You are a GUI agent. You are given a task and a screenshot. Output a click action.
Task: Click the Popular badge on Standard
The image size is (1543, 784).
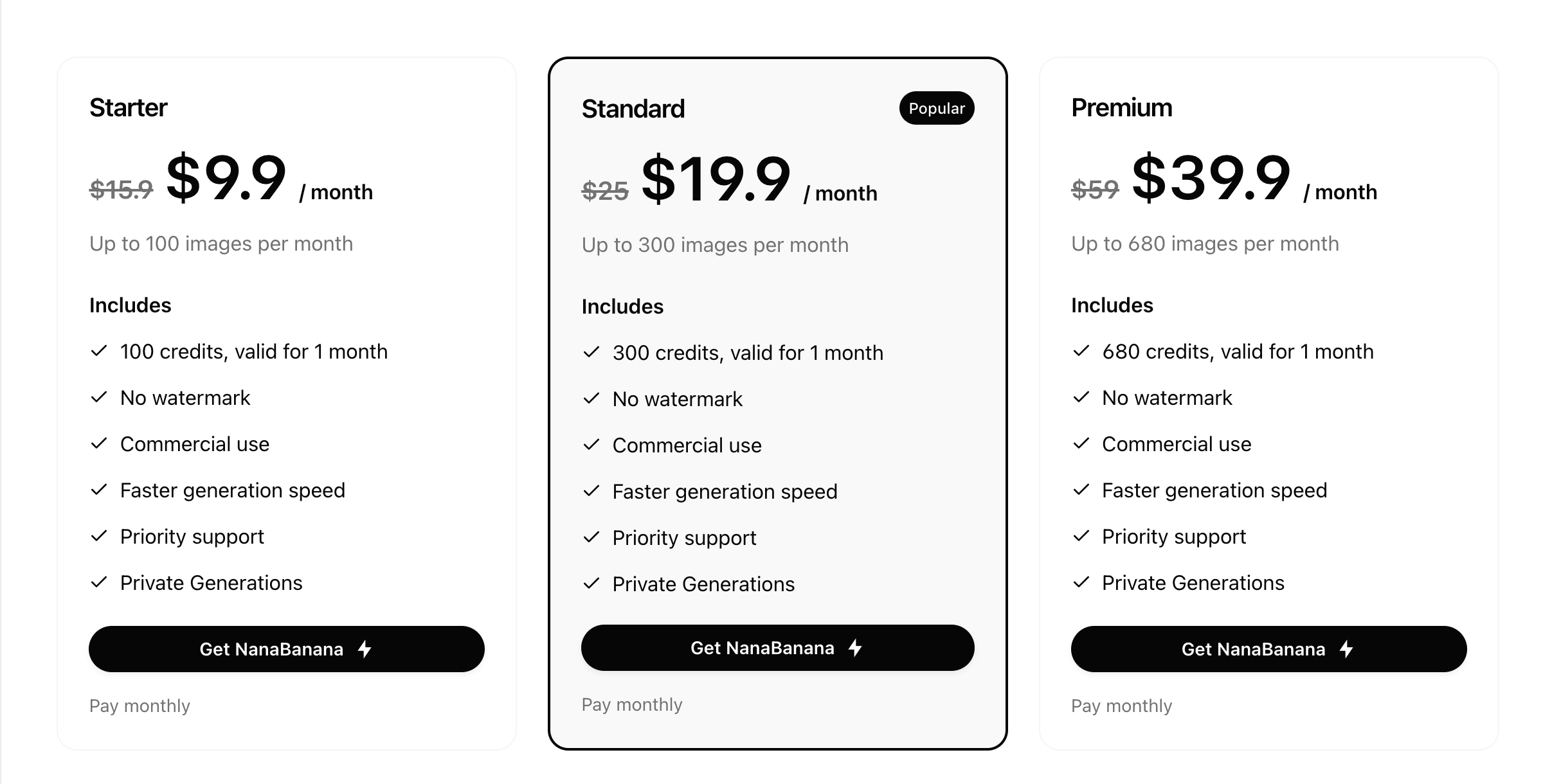[x=937, y=108]
